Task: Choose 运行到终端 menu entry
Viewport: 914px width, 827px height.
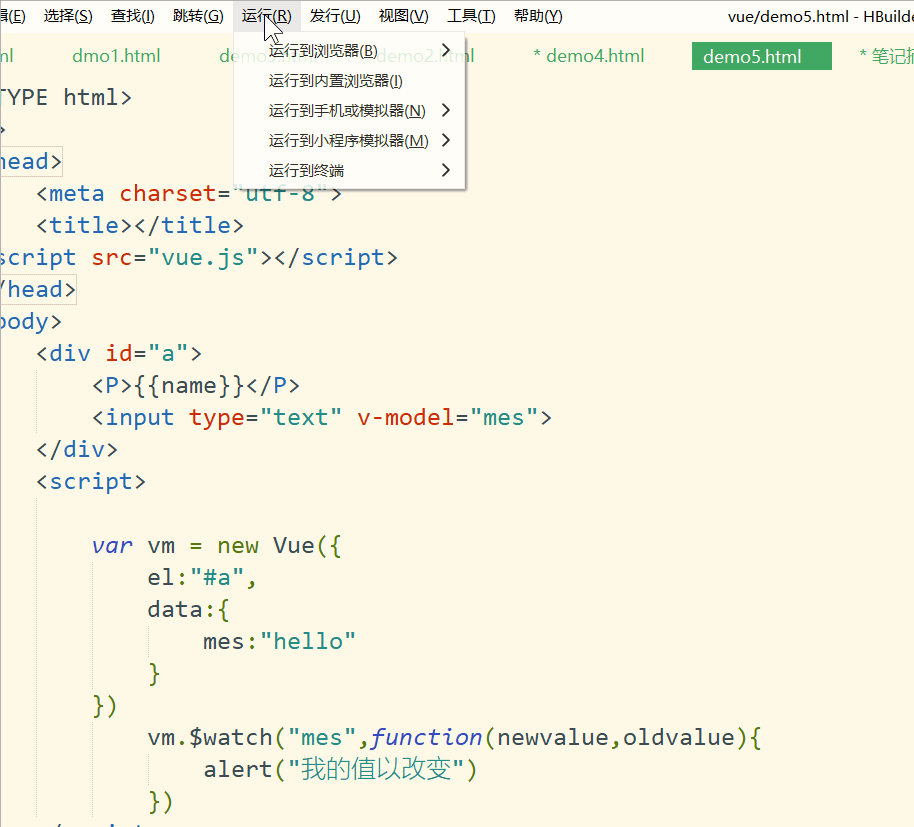Action: pos(349,170)
